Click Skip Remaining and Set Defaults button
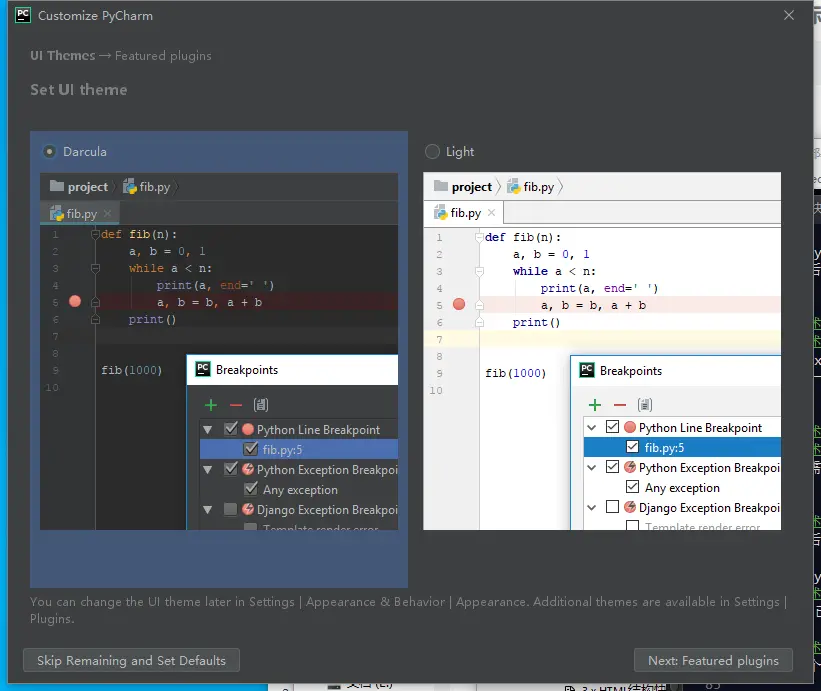This screenshot has height=691, width=821. pos(131,661)
